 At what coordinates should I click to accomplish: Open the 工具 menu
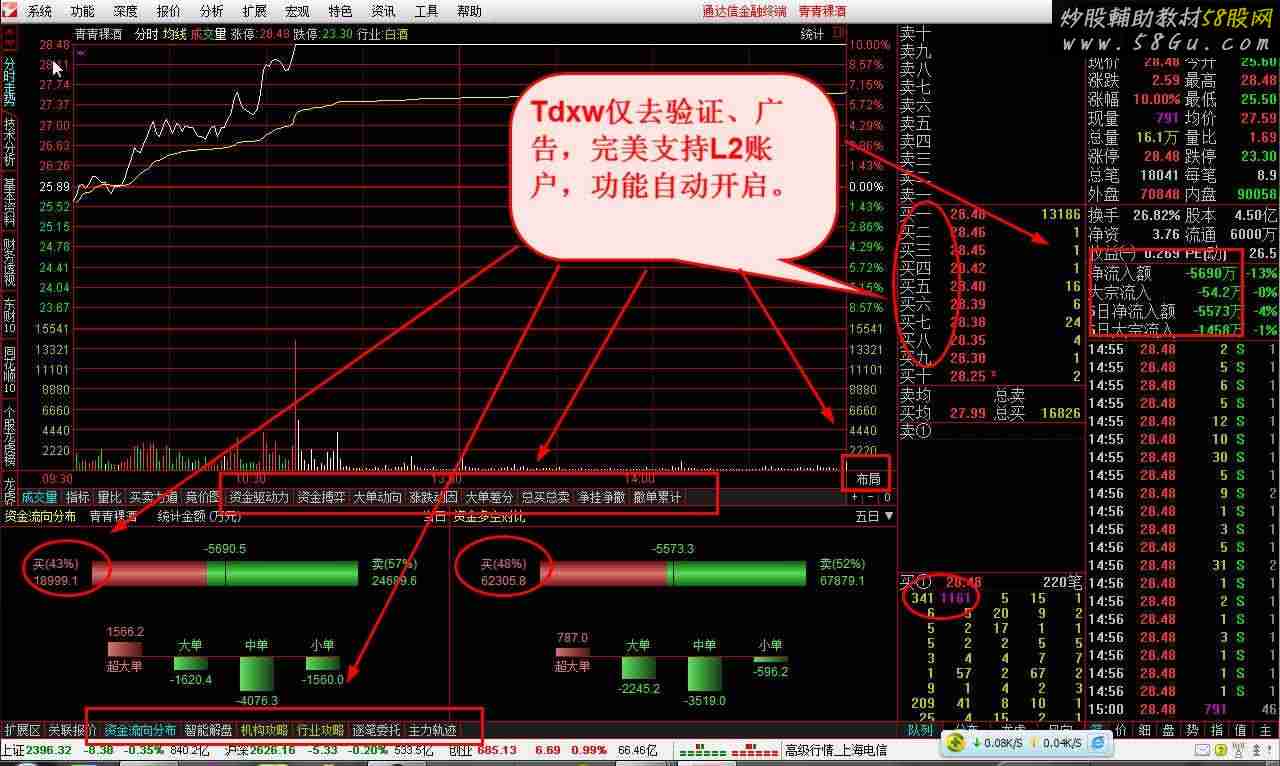(x=426, y=12)
